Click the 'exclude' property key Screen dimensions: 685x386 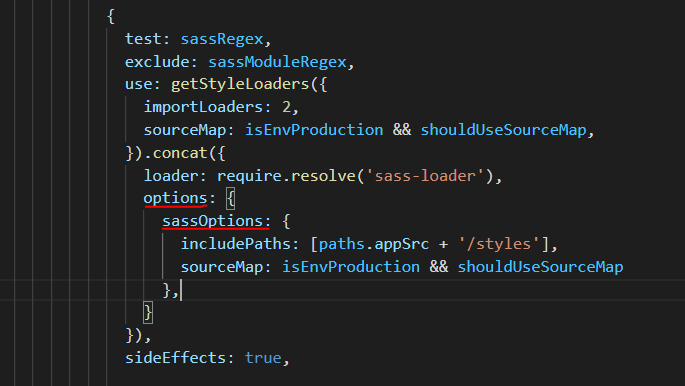pos(157,62)
